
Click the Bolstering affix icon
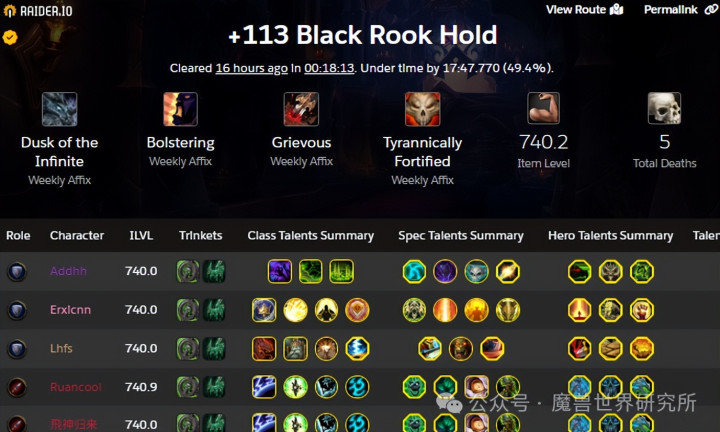point(180,109)
